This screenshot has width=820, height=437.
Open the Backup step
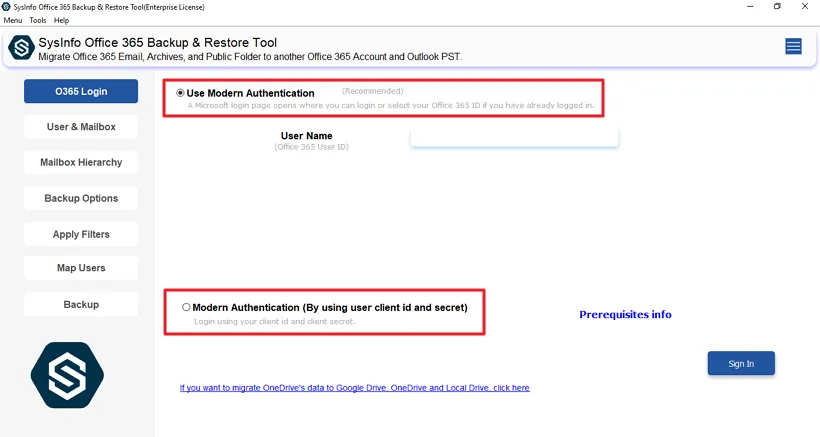pyautogui.click(x=81, y=304)
